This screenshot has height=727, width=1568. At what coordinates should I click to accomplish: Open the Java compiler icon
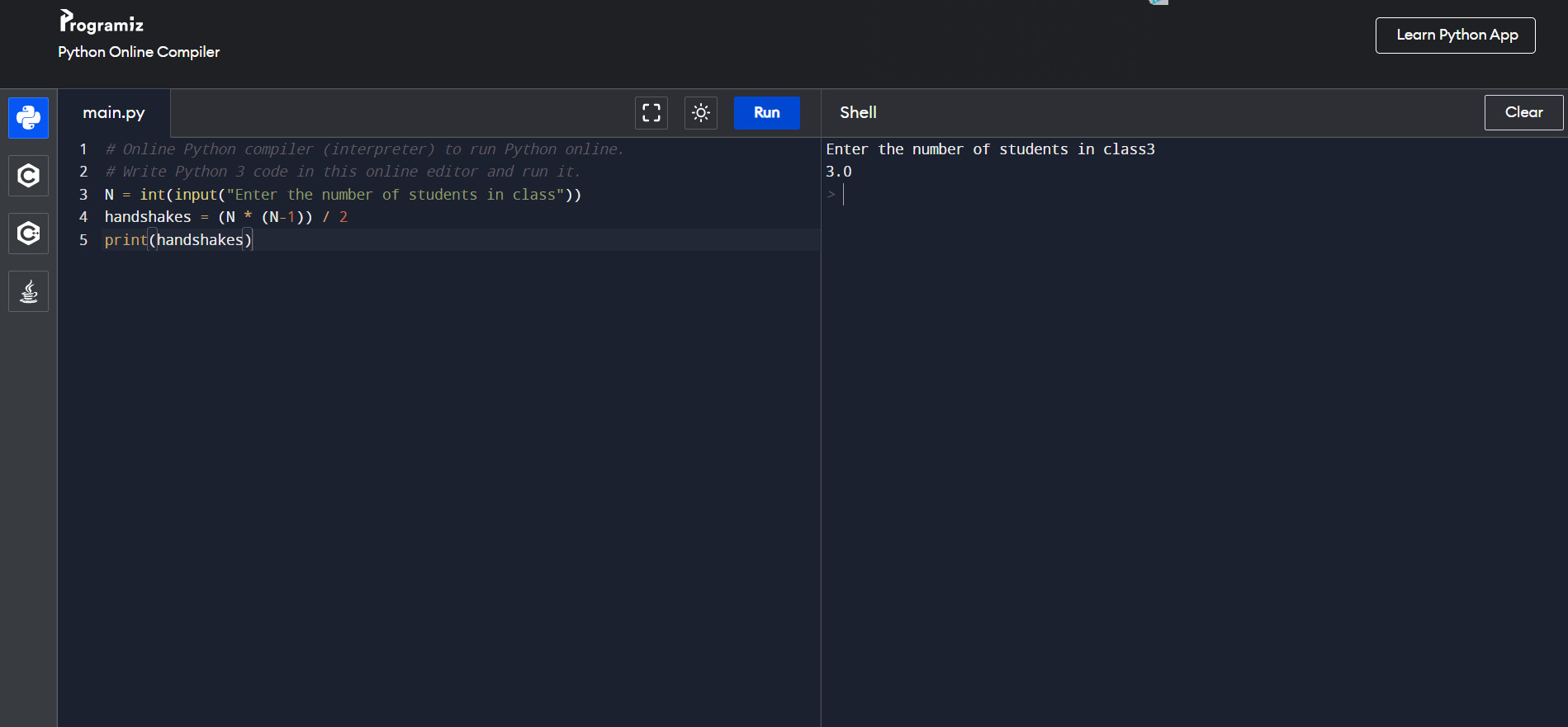28,291
